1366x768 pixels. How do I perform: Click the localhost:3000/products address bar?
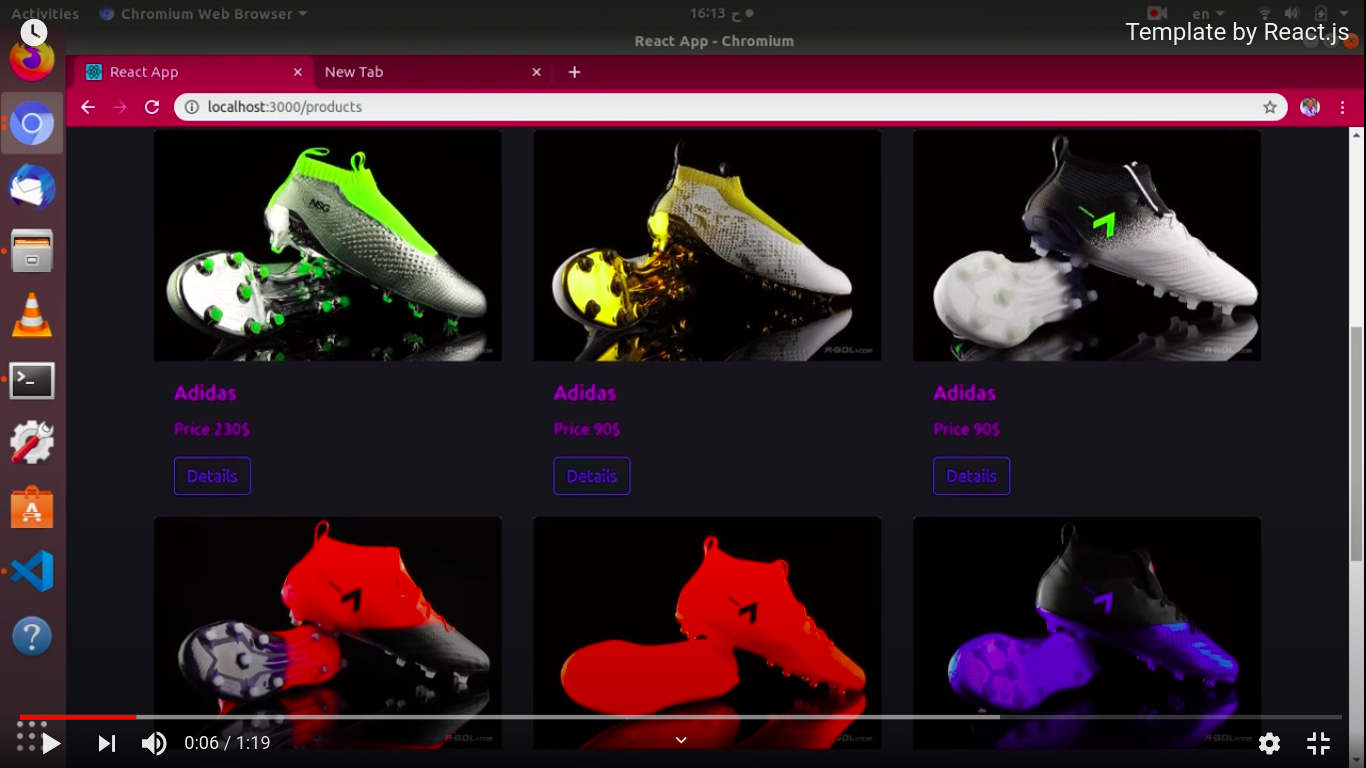(700, 107)
